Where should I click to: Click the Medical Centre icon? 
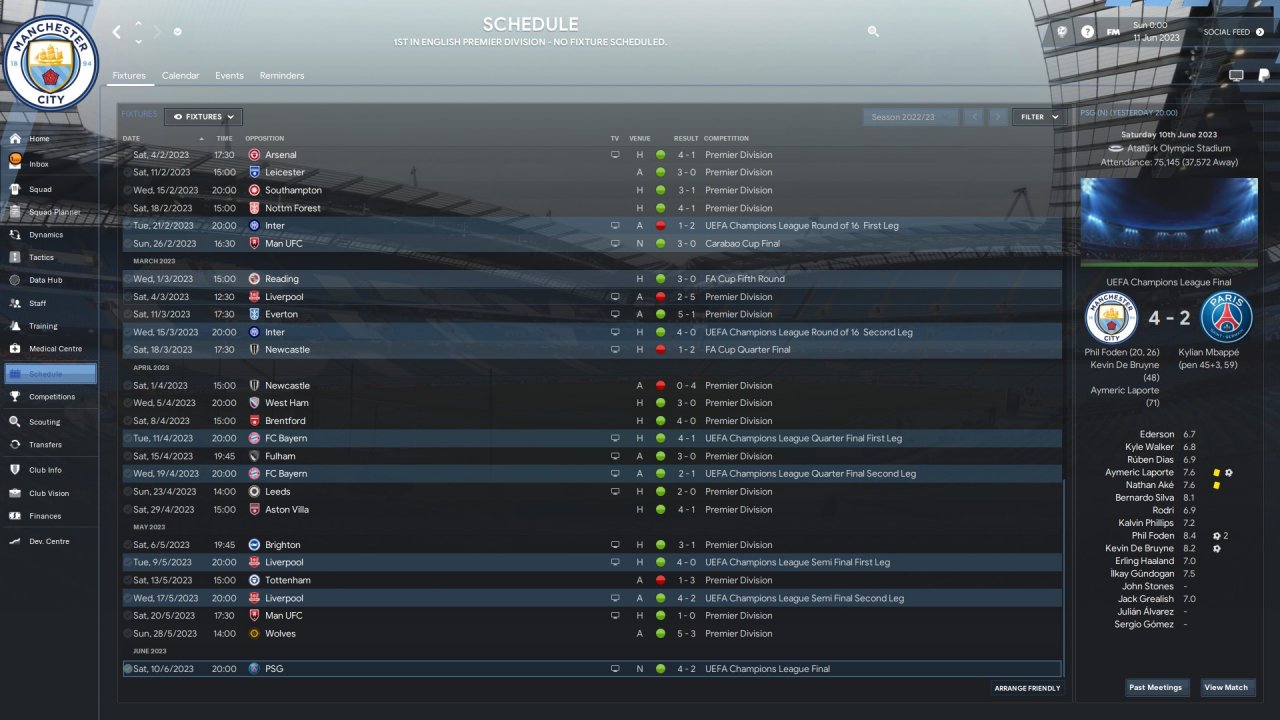15,349
